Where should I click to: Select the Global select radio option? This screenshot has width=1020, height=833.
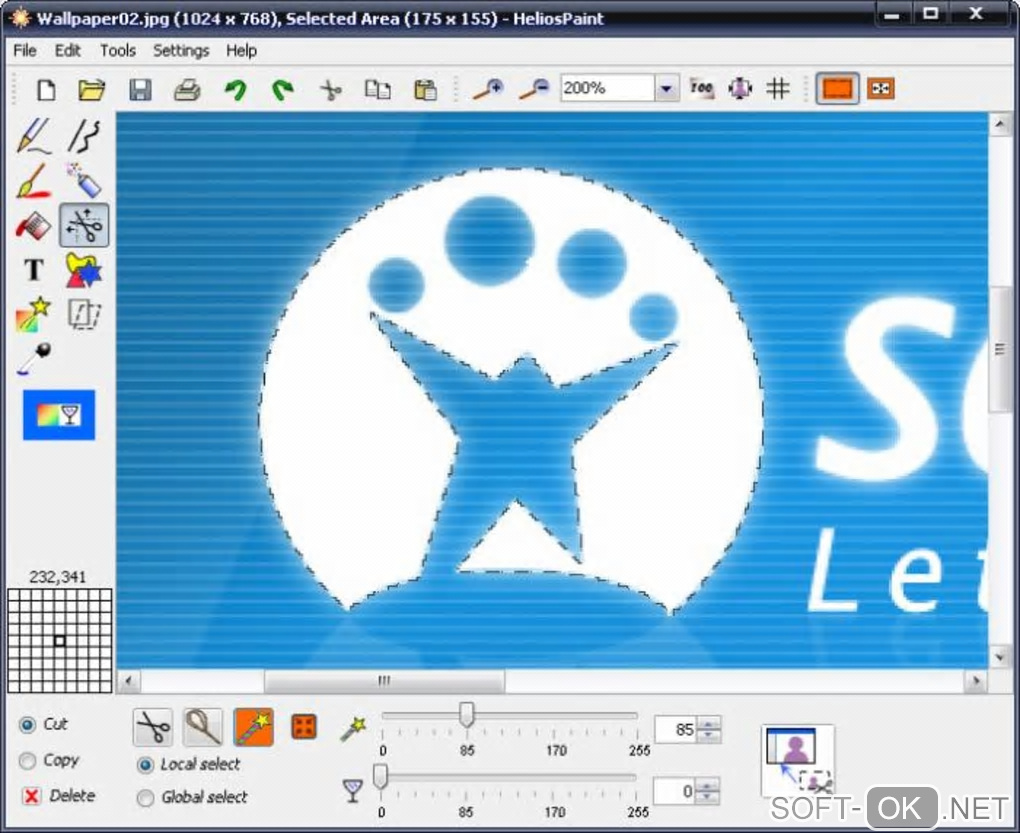coord(146,797)
